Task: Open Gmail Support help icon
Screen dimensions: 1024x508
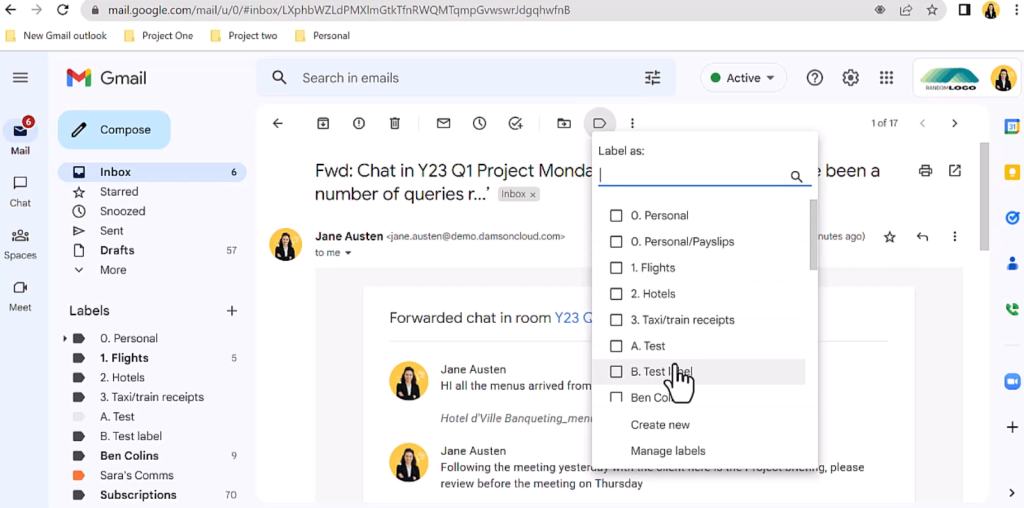Action: pyautogui.click(x=814, y=78)
